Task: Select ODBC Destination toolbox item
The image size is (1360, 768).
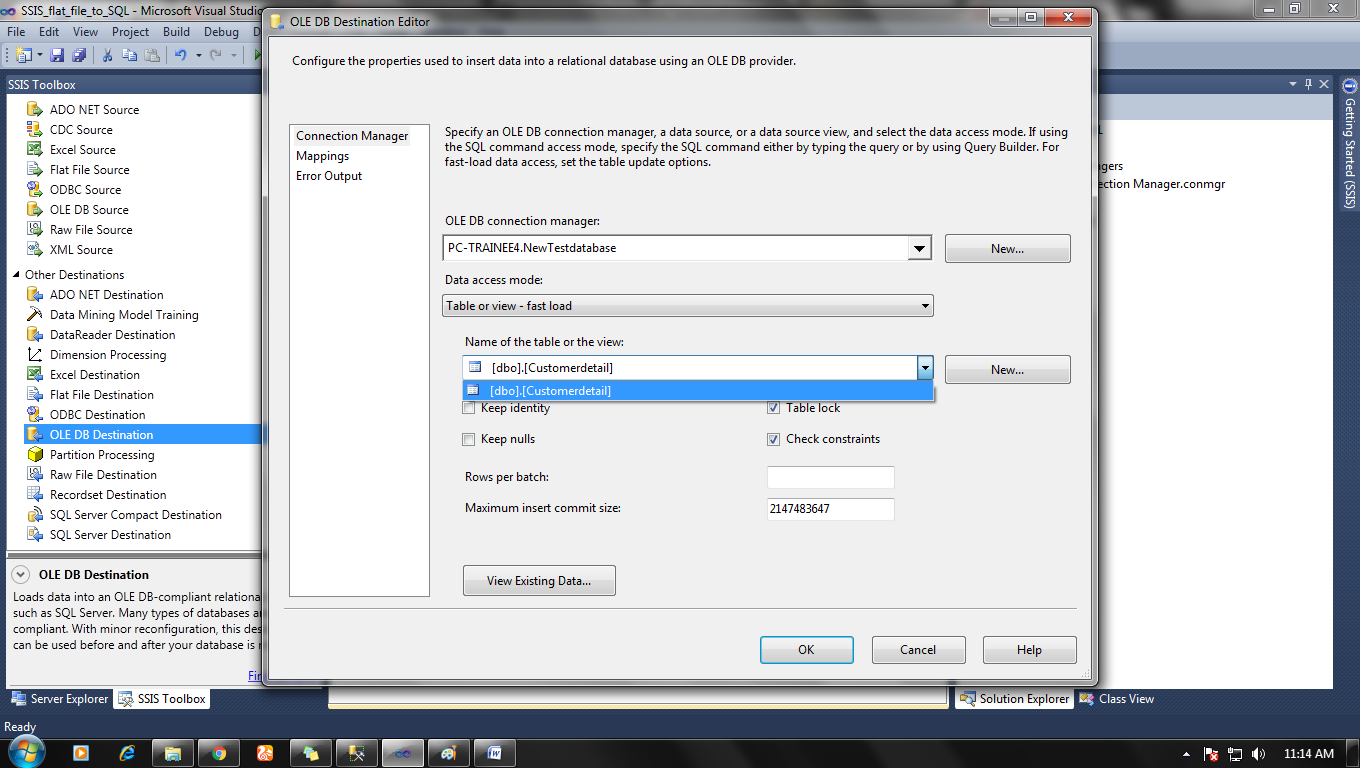Action: pyautogui.click(x=97, y=415)
